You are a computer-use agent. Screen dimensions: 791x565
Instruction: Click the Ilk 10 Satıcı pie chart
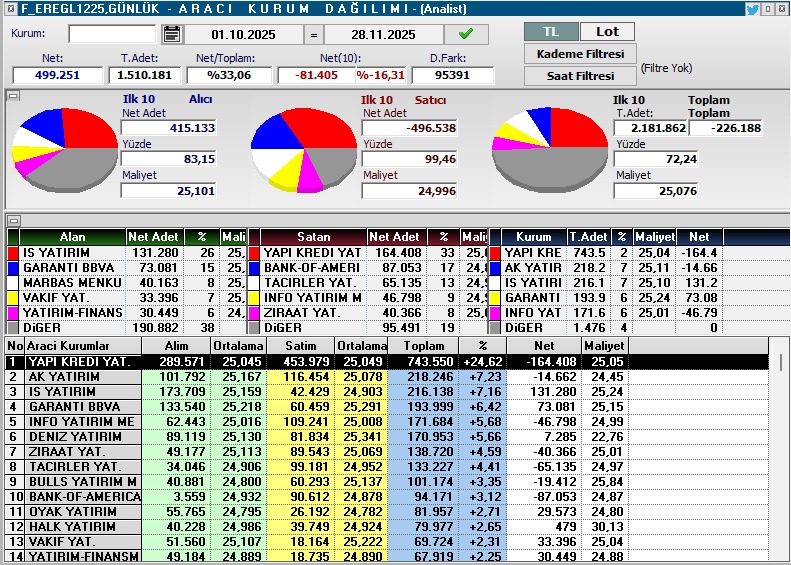click(x=303, y=149)
